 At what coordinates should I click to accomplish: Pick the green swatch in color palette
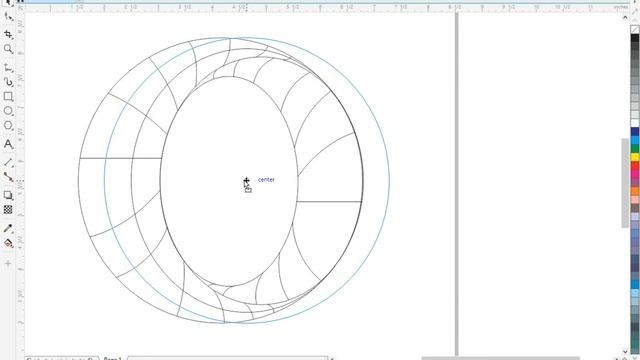(x=635, y=149)
